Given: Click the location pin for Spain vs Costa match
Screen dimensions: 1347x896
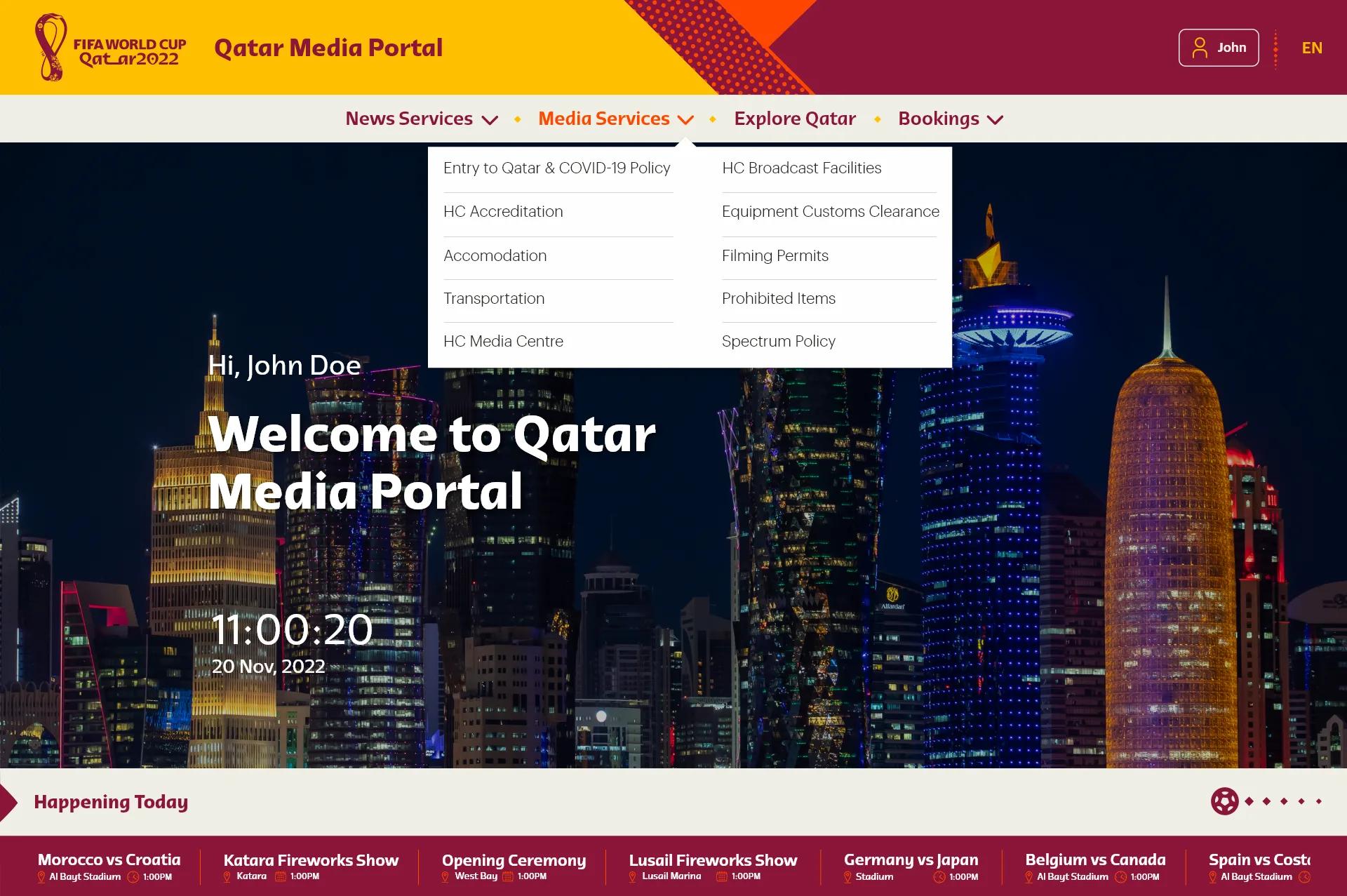Looking at the screenshot, I should [1213, 877].
